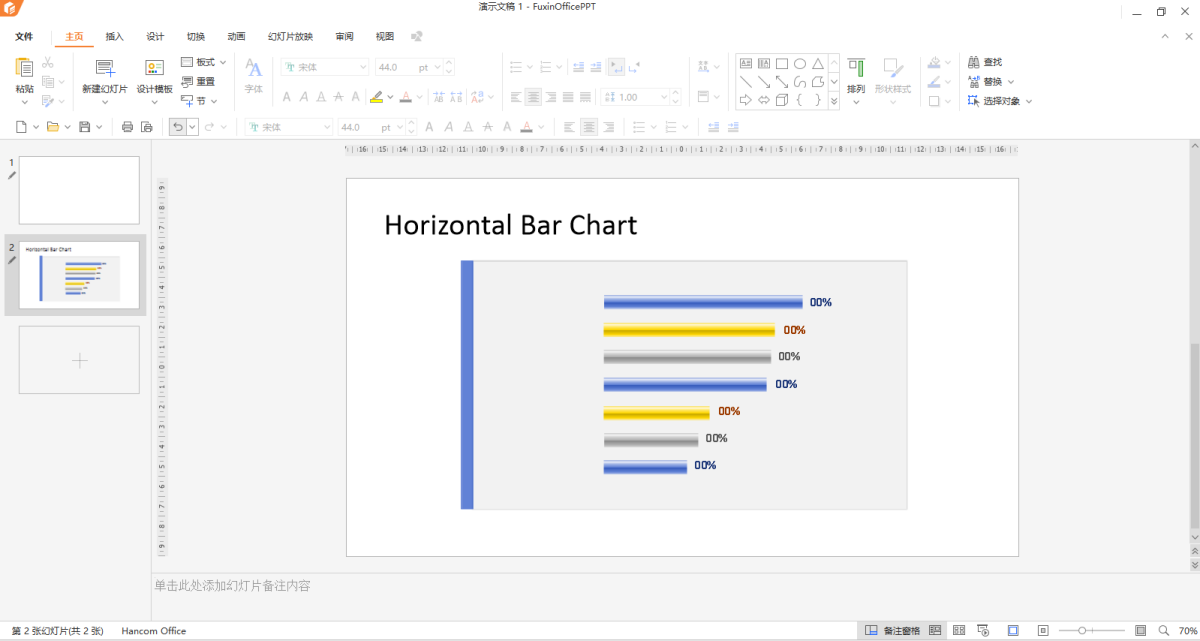This screenshot has width=1200, height=641.
Task: Select slide 2 Horizontal Bar Chart thumbnail
Action: [79, 274]
